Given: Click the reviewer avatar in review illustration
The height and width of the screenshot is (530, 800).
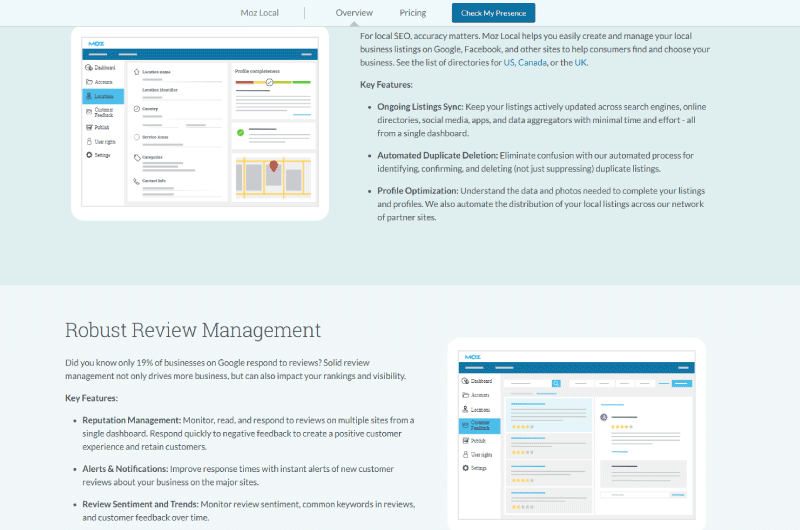Looking at the screenshot, I should [x=604, y=417].
